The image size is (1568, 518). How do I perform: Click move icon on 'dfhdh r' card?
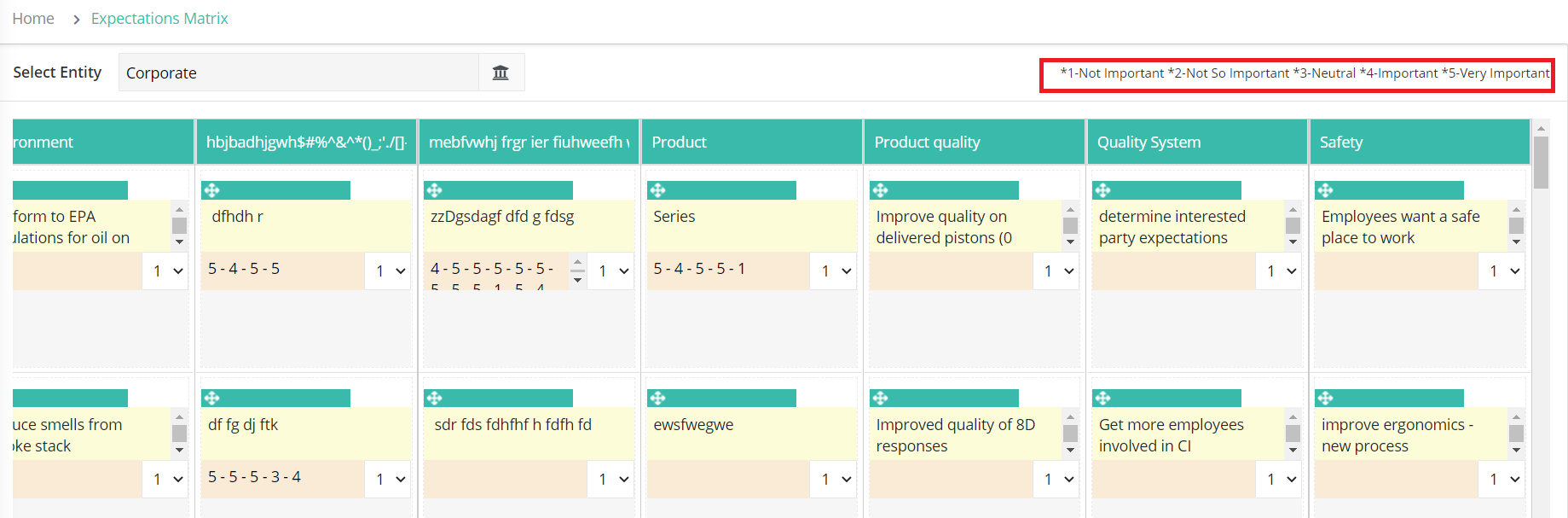(x=212, y=190)
